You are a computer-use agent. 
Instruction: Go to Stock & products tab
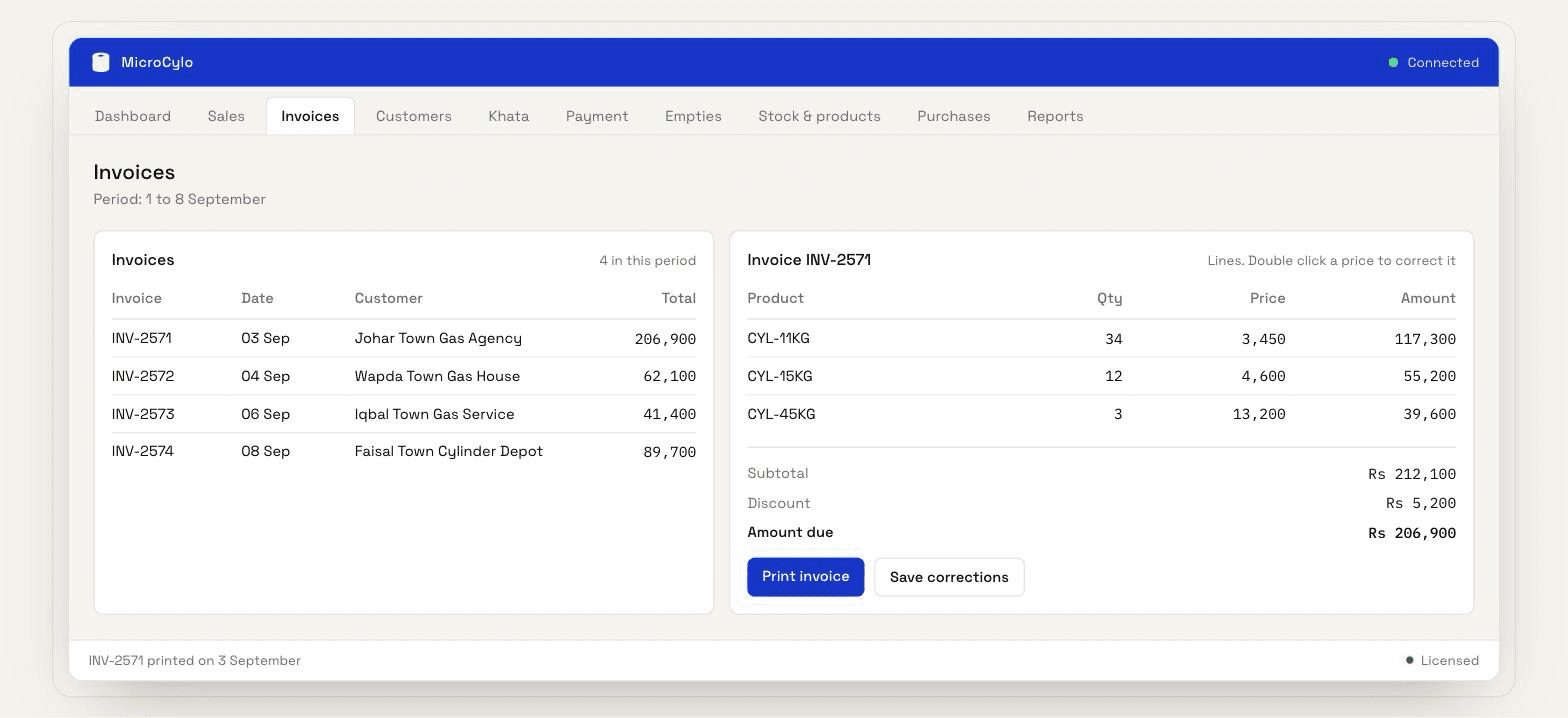click(819, 116)
